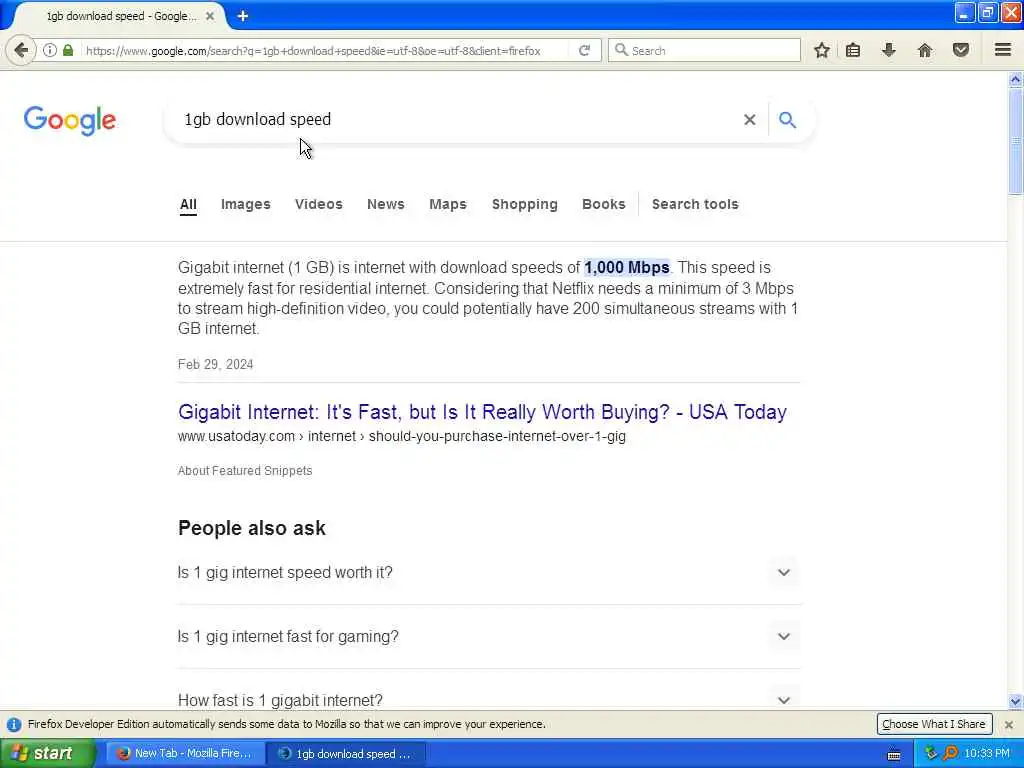This screenshot has width=1024, height=768.
Task: Click the orange magnifier system tray icon
Action: (x=950, y=754)
